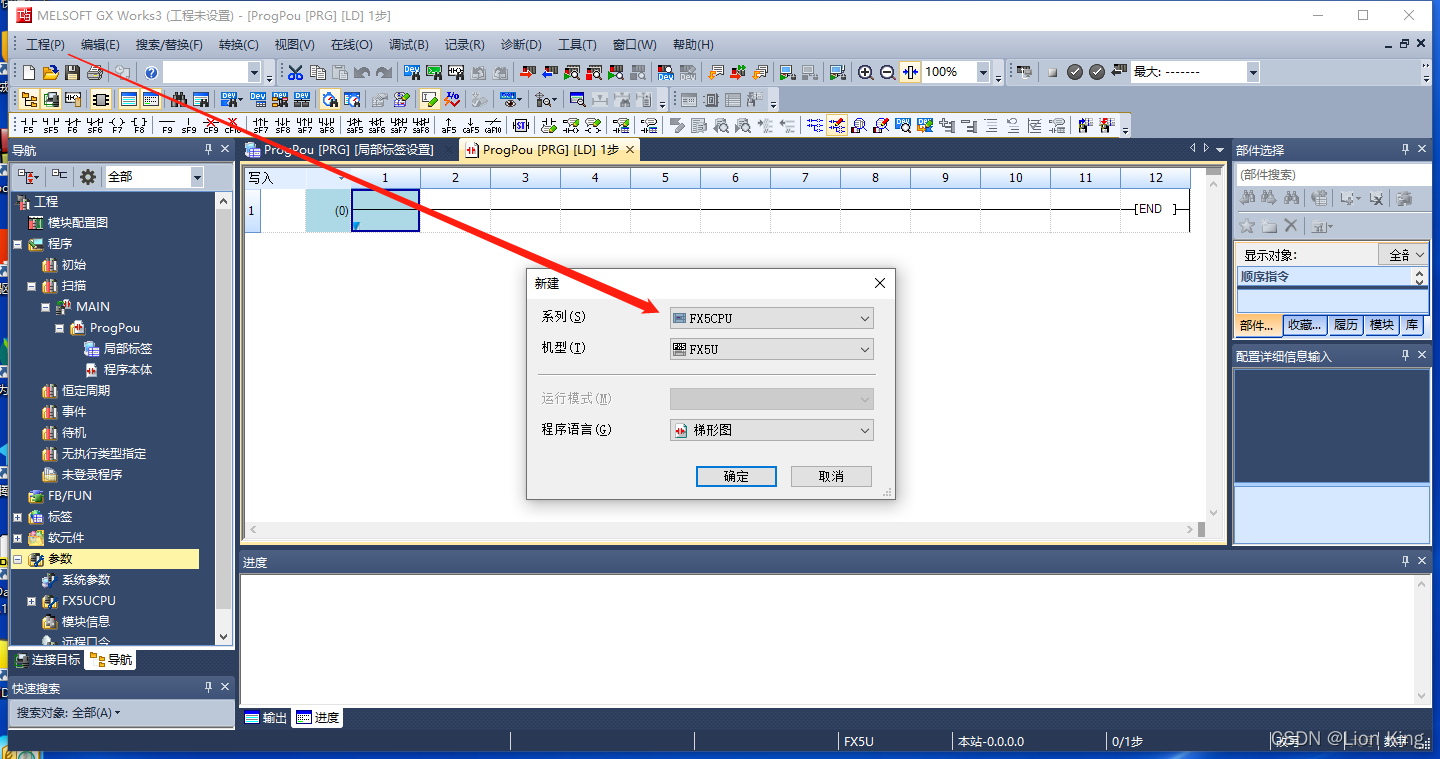Close the 新建 dialog
This screenshot has height=759, width=1440.
pyautogui.click(x=880, y=283)
